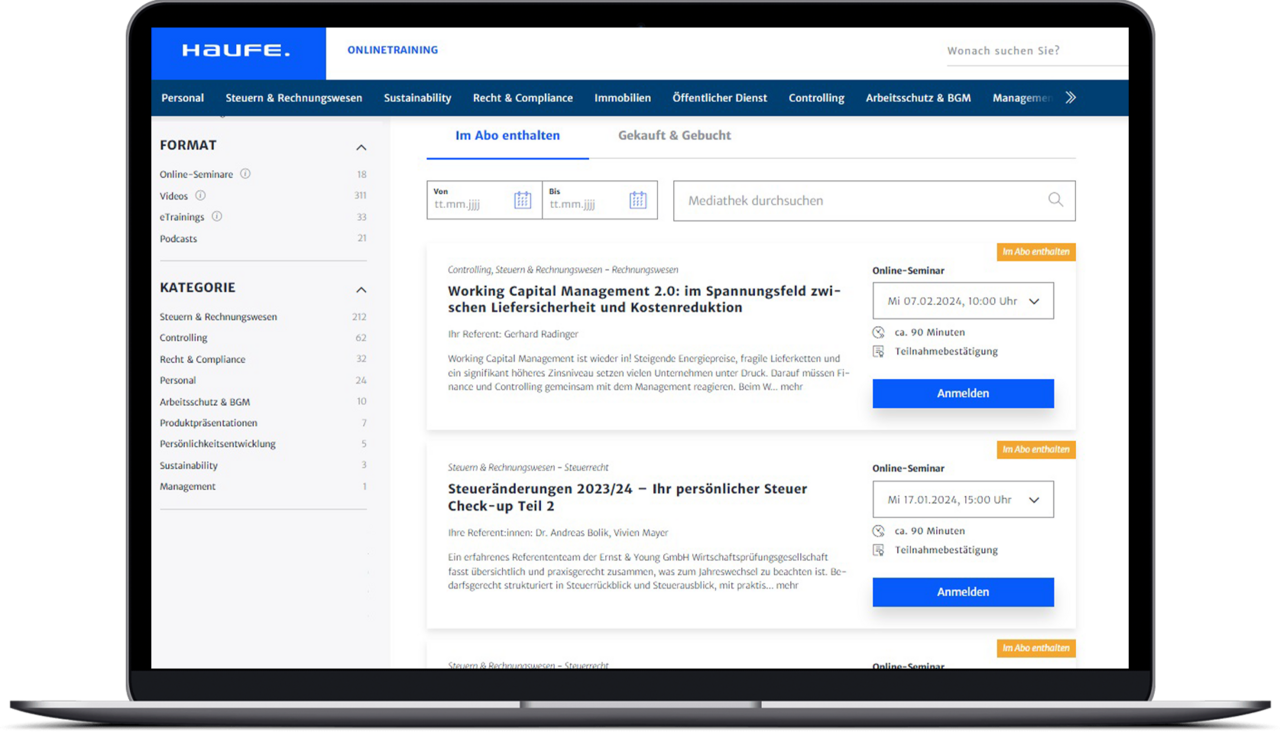Click Anmelden for Working Capital Management seminar
This screenshot has height=732, width=1280.
962,393
